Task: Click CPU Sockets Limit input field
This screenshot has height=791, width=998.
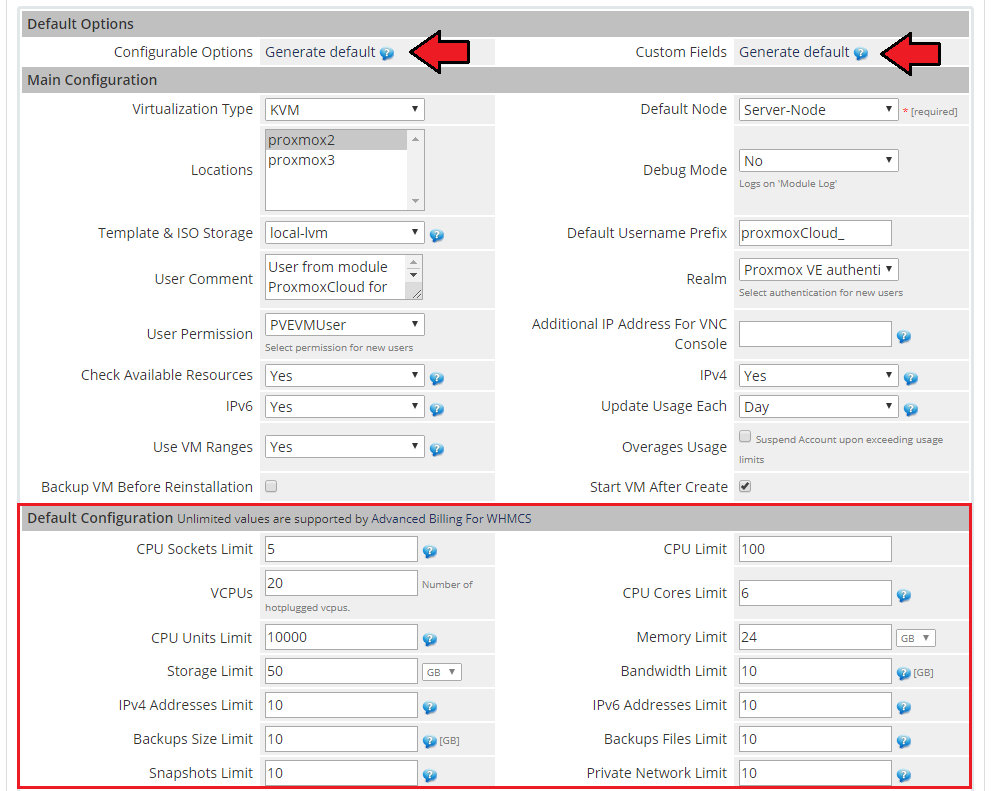Action: point(341,549)
